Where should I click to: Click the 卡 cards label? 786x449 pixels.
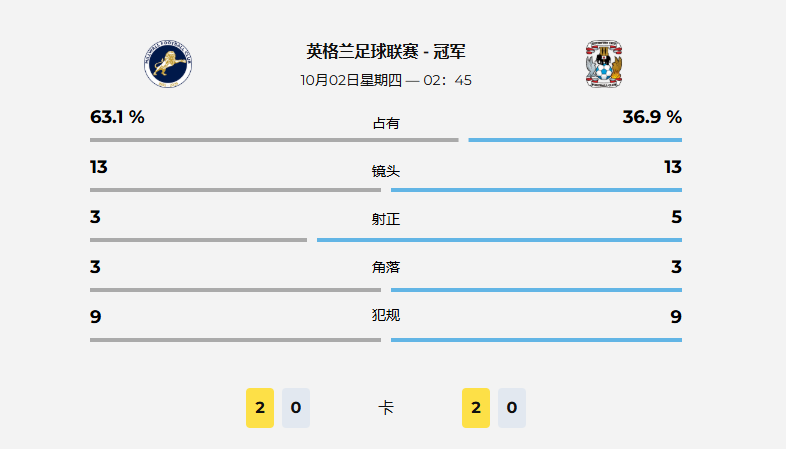pyautogui.click(x=386, y=408)
